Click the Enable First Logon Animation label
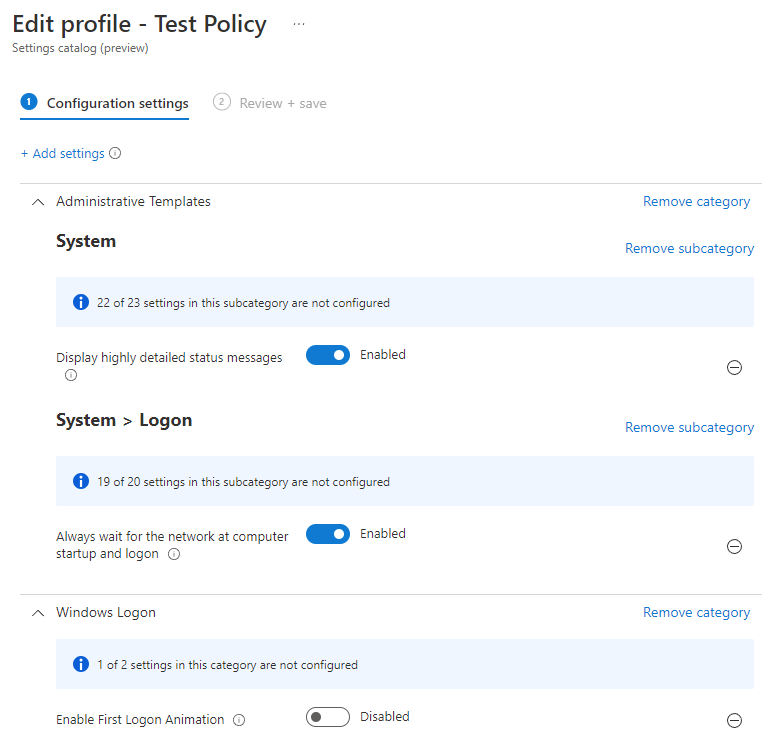Screen dimensions: 777x749 [140, 719]
